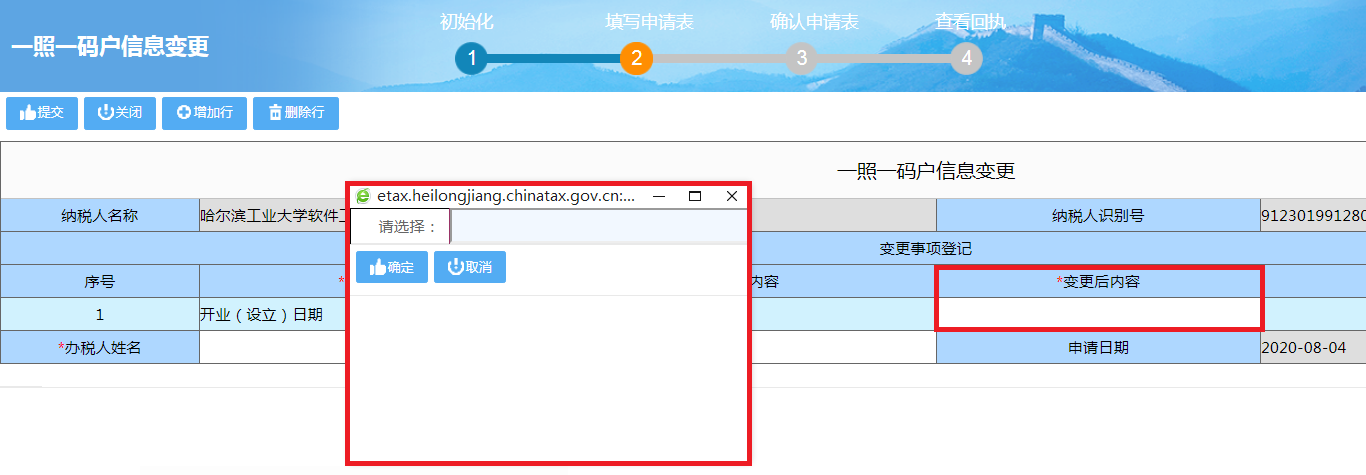Maximize the etax popup window
This screenshot has width=1366, height=475.
695,196
